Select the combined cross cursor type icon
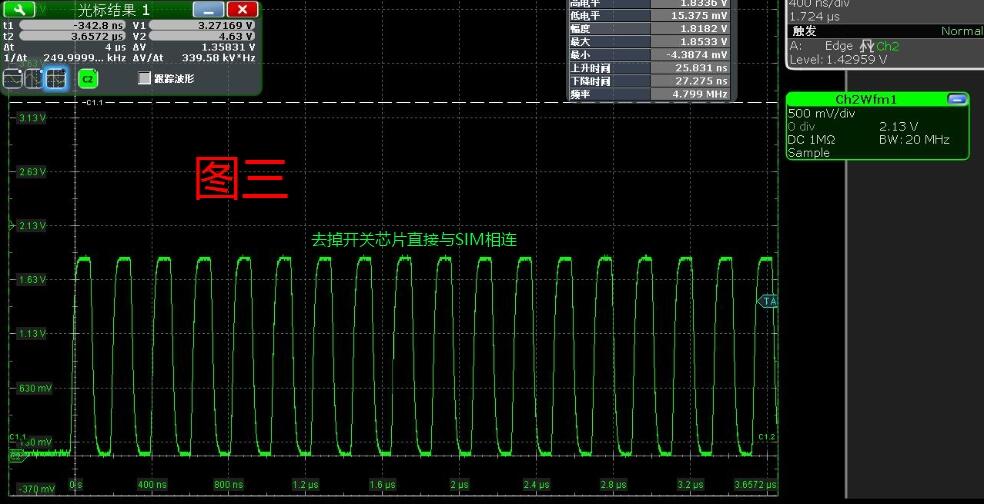Viewport: 984px width, 504px height. coord(55,78)
